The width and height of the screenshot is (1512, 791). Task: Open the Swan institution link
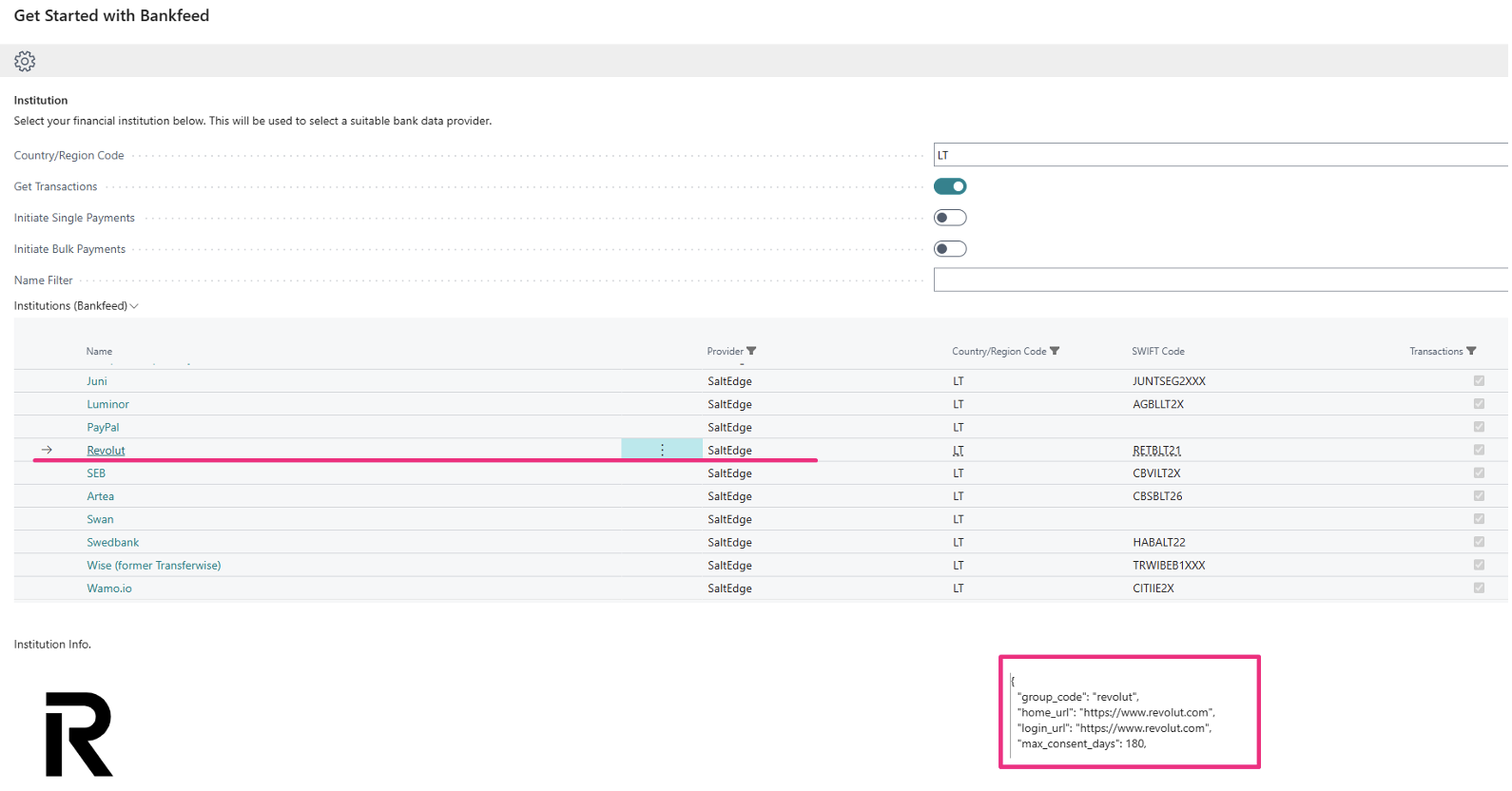point(100,519)
